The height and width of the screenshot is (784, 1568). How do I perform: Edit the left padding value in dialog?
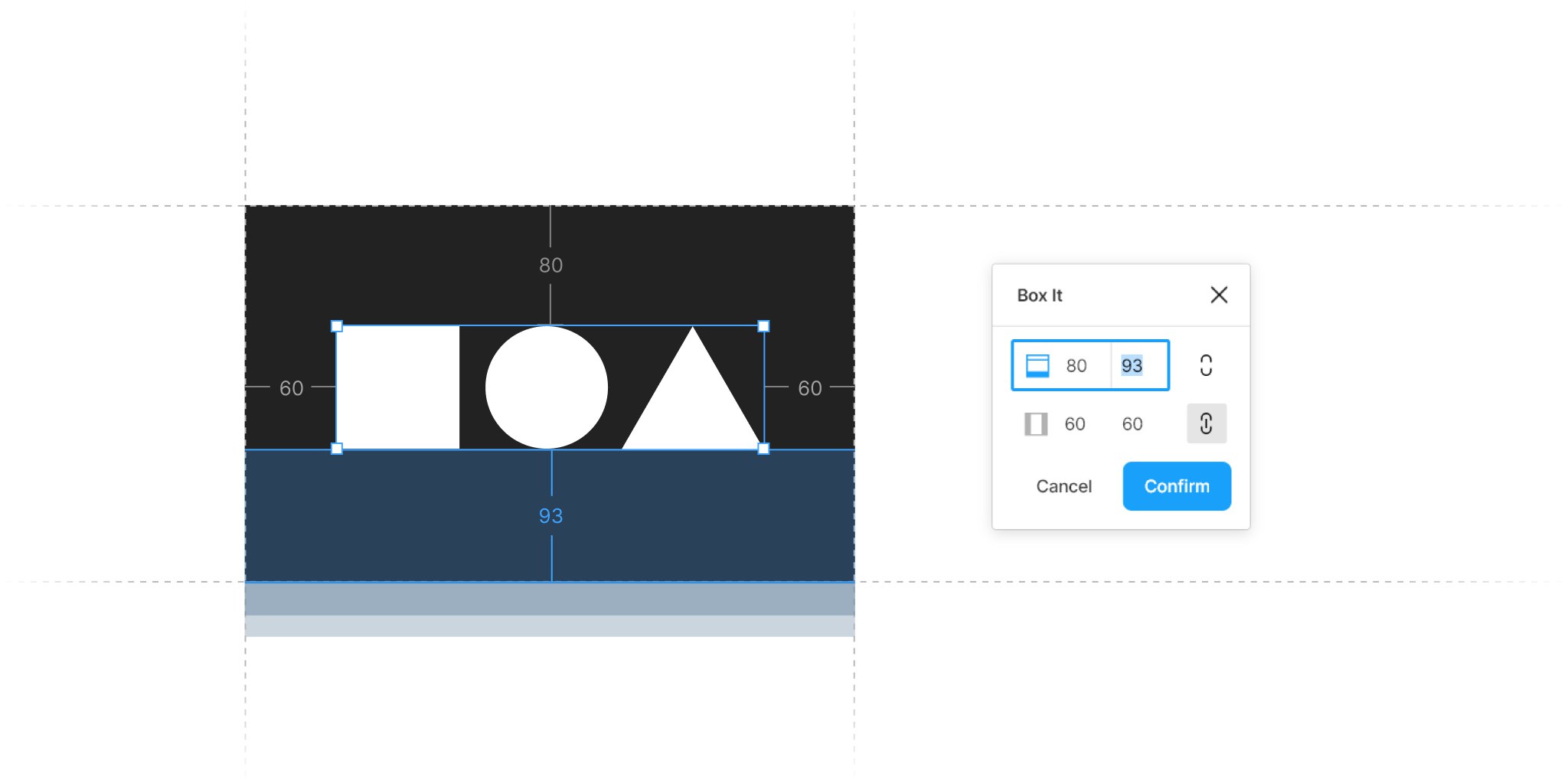pyautogui.click(x=1074, y=424)
